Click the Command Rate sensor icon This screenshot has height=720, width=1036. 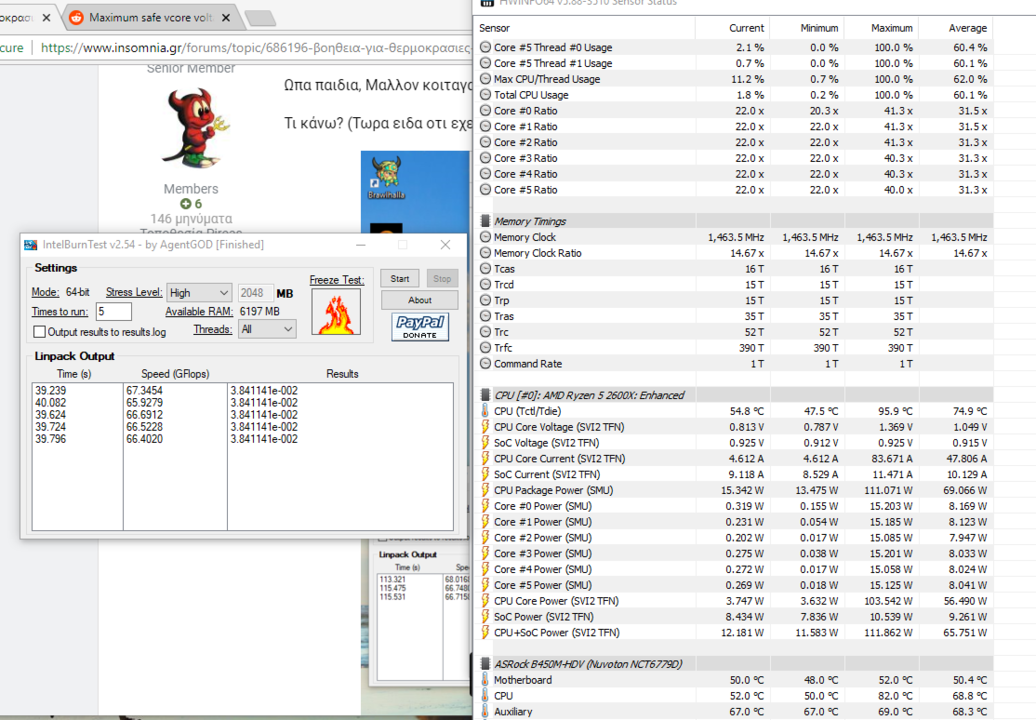(486, 364)
